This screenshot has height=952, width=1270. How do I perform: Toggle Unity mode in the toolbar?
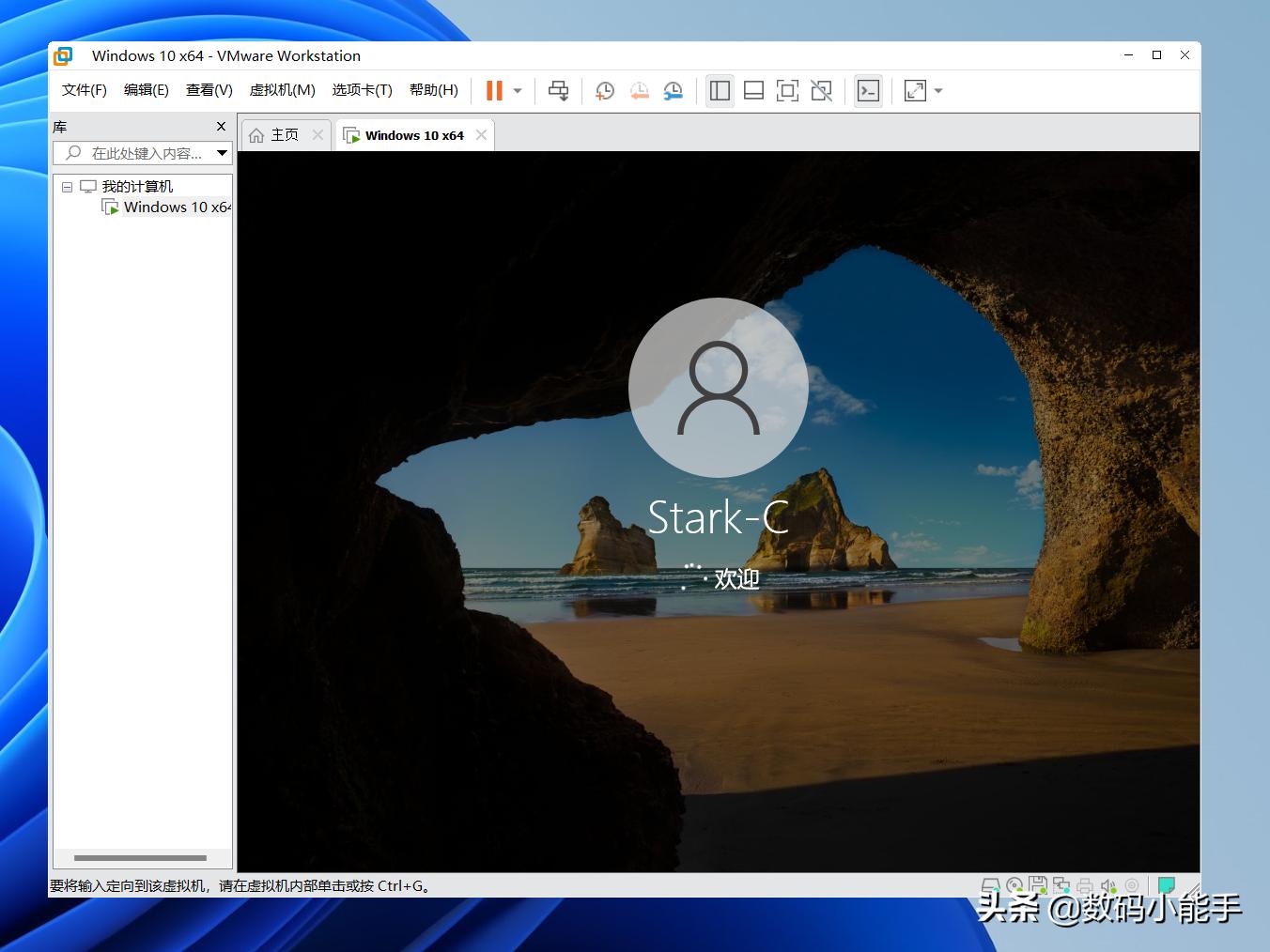822,91
